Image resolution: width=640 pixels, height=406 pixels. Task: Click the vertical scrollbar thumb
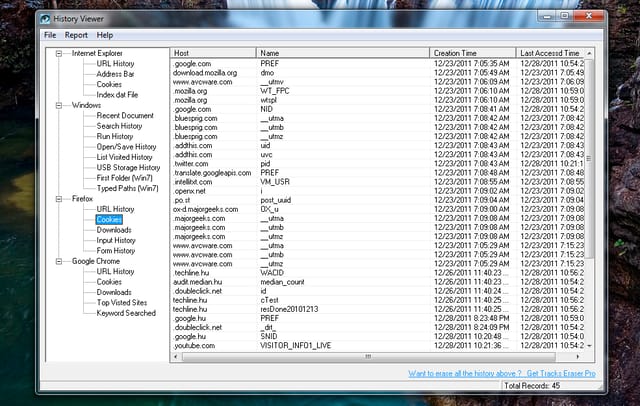click(589, 158)
